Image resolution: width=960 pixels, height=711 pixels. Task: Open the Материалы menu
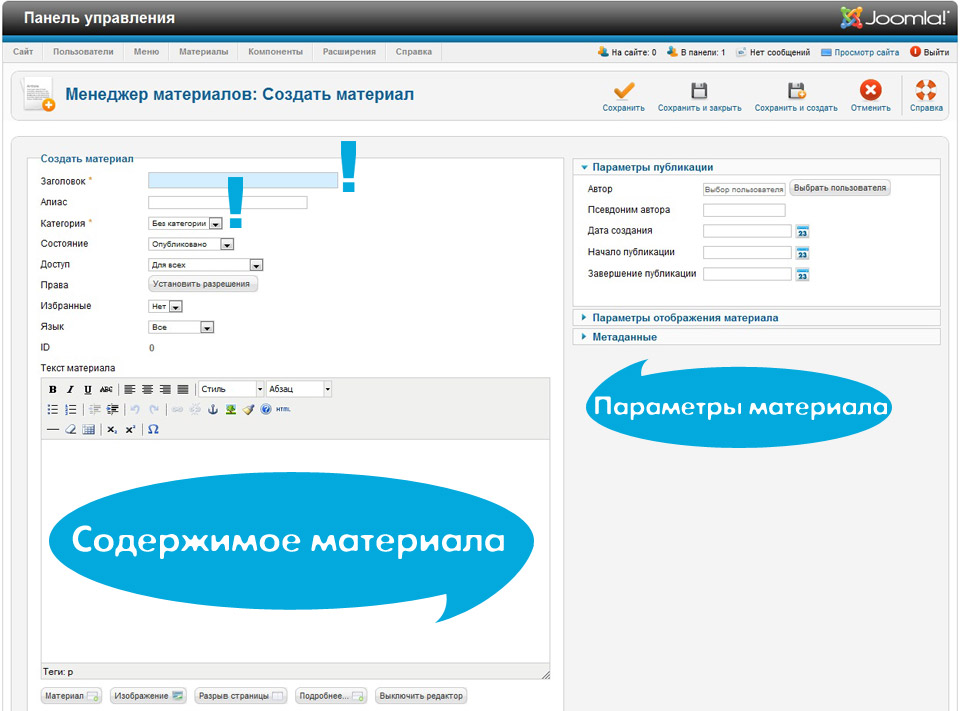(203, 52)
